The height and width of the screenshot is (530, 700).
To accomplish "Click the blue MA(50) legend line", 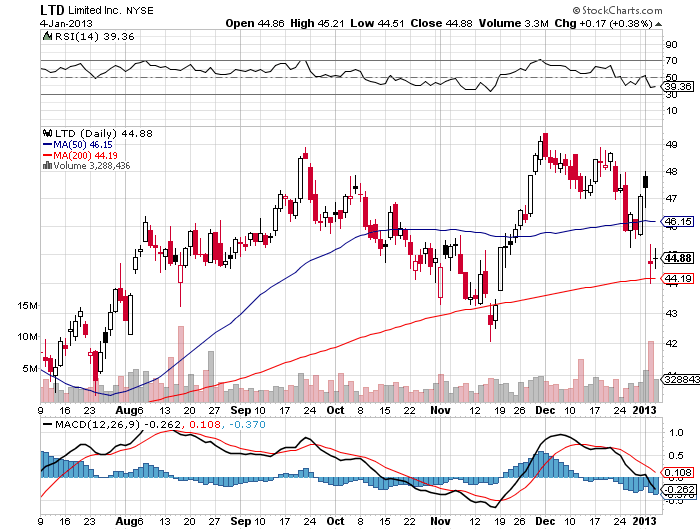I will pos(47,145).
